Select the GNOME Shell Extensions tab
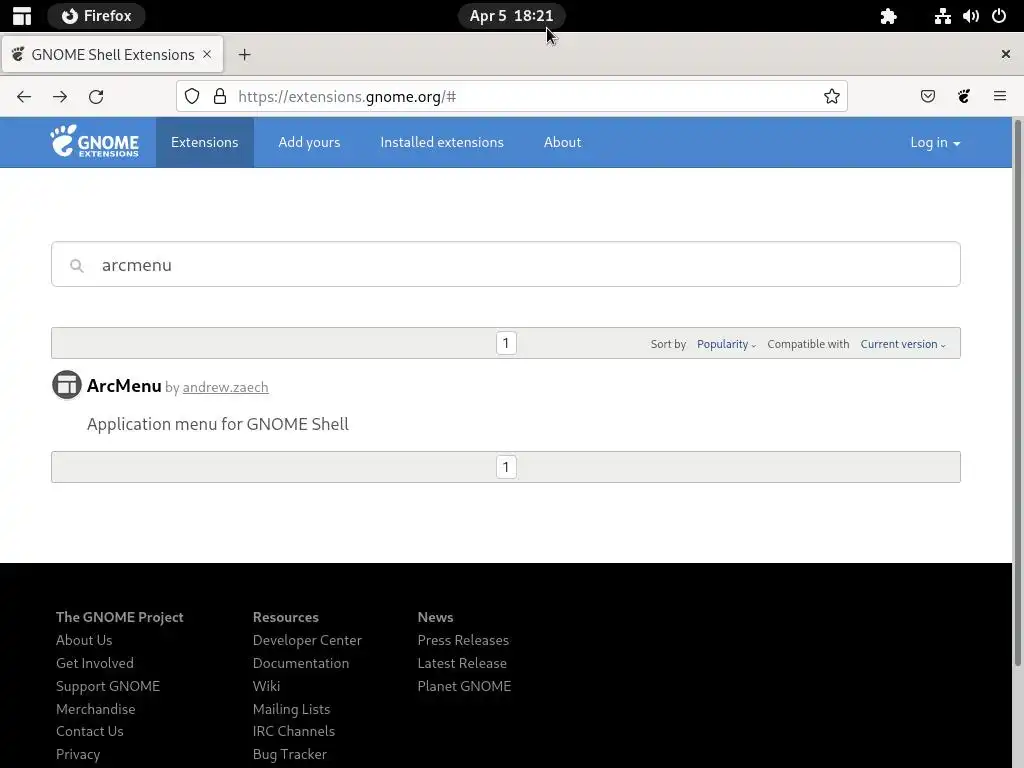The image size is (1024, 768). click(112, 55)
